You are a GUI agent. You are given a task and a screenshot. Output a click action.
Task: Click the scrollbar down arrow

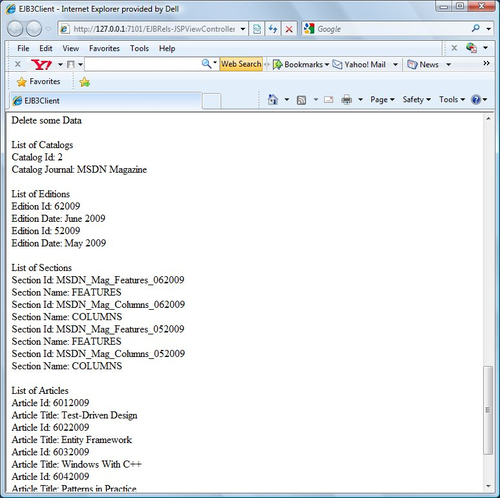click(488, 486)
